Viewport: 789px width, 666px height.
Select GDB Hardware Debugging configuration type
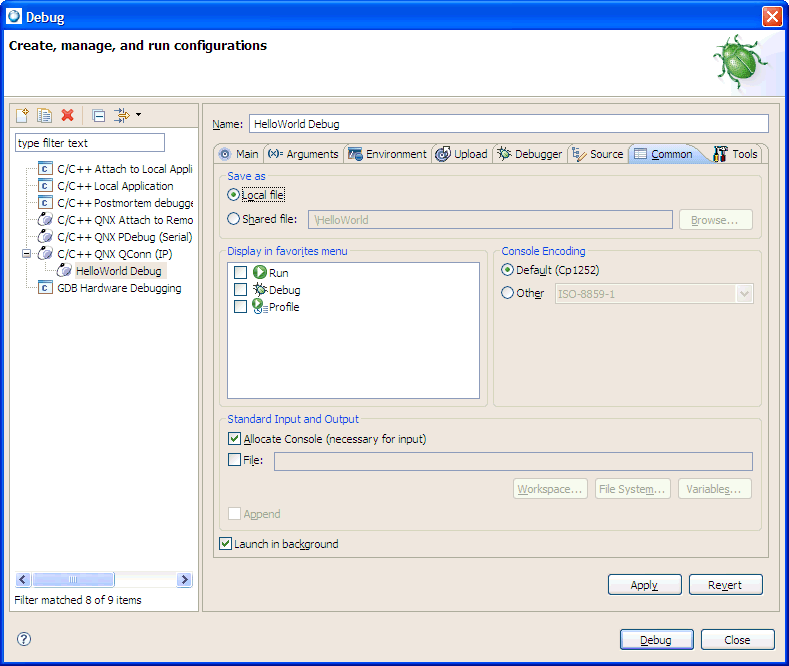pos(119,288)
